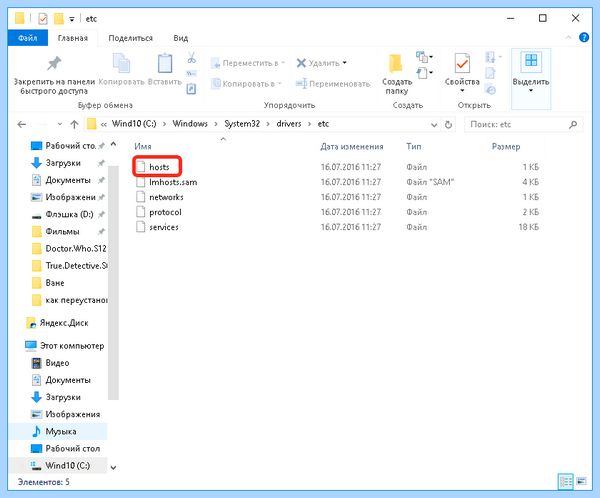
Task: Select the lmhosts.sam file
Action: 173,182
